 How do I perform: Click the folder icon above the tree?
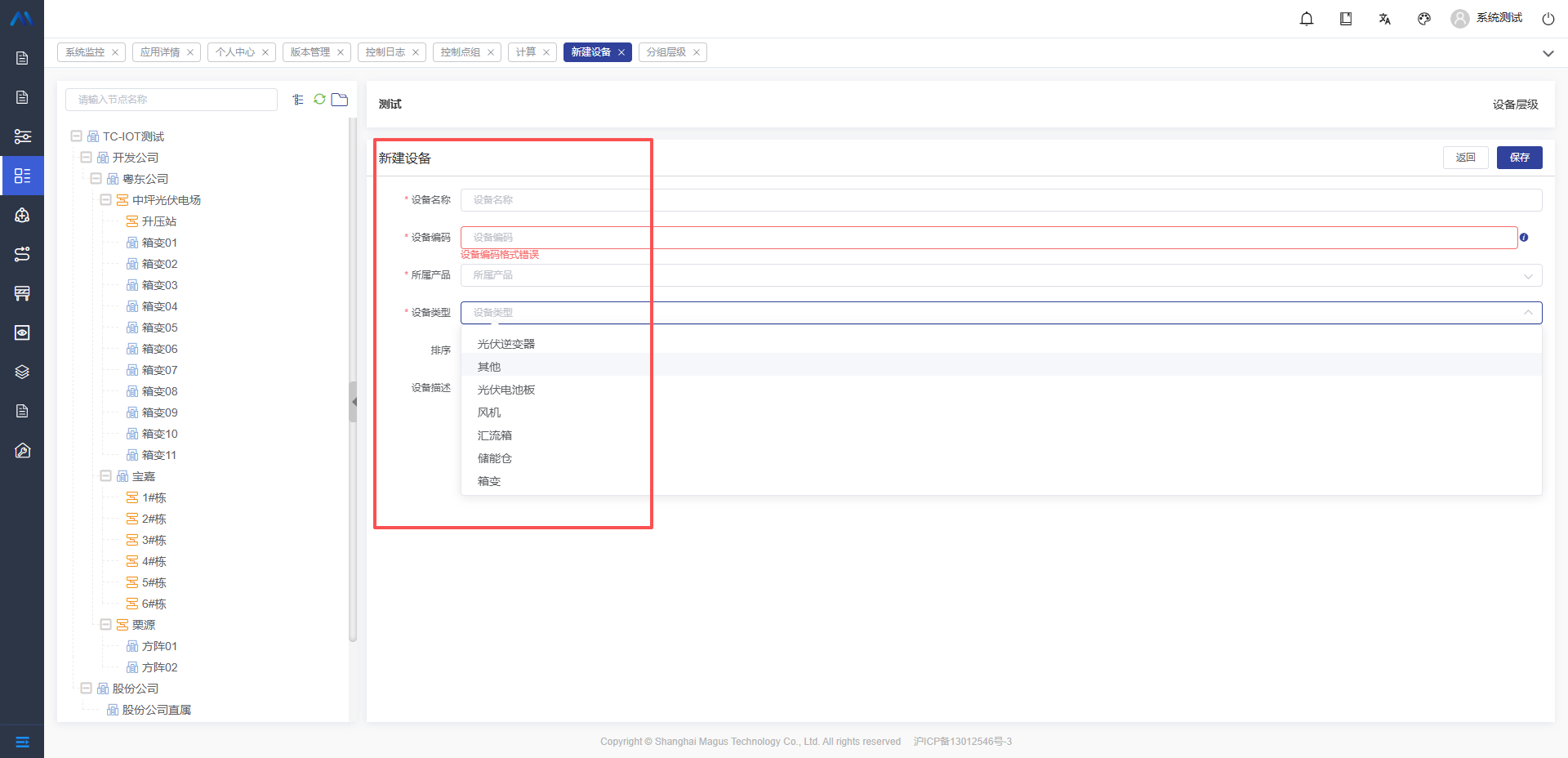340,100
